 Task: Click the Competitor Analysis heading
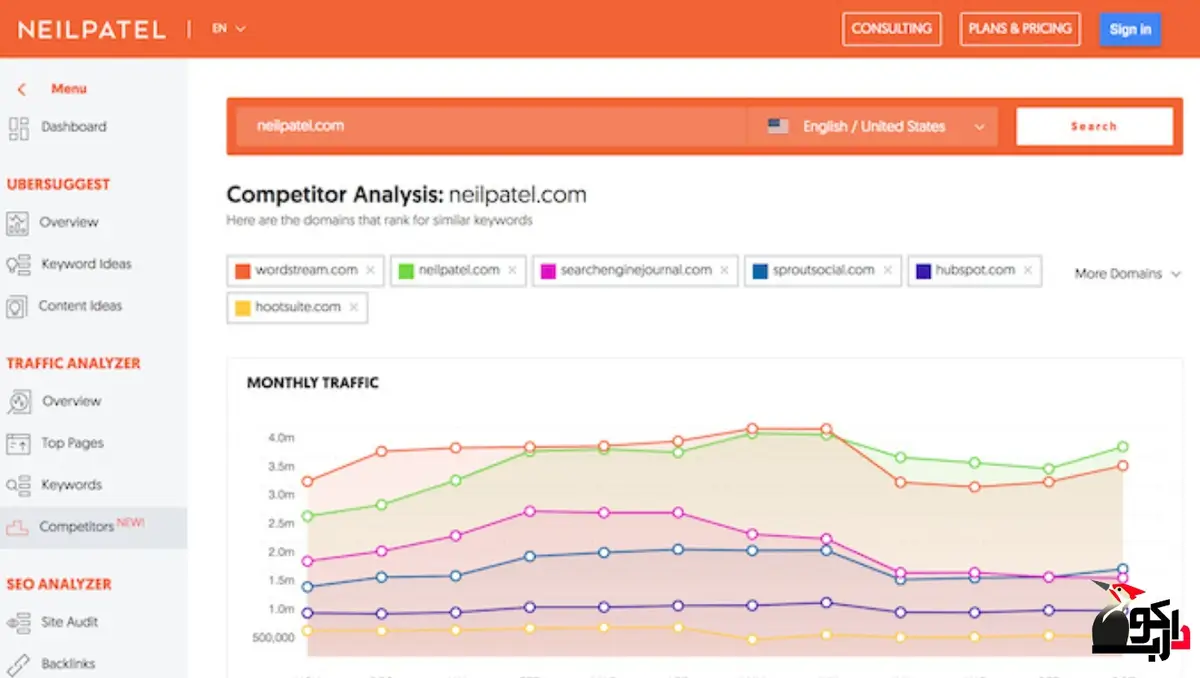pos(406,194)
